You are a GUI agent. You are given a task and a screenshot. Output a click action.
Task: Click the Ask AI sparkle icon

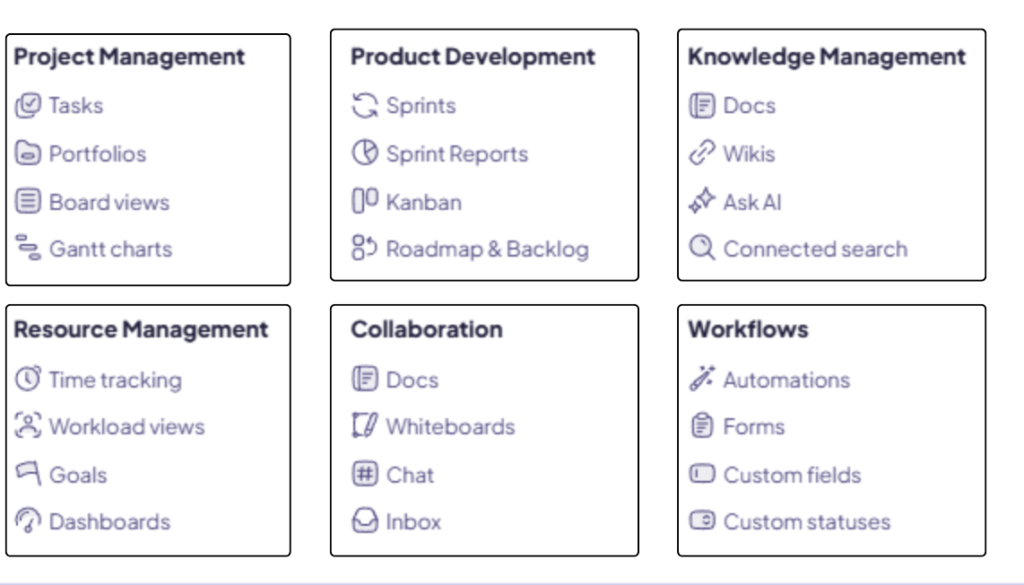pyautogui.click(x=702, y=201)
